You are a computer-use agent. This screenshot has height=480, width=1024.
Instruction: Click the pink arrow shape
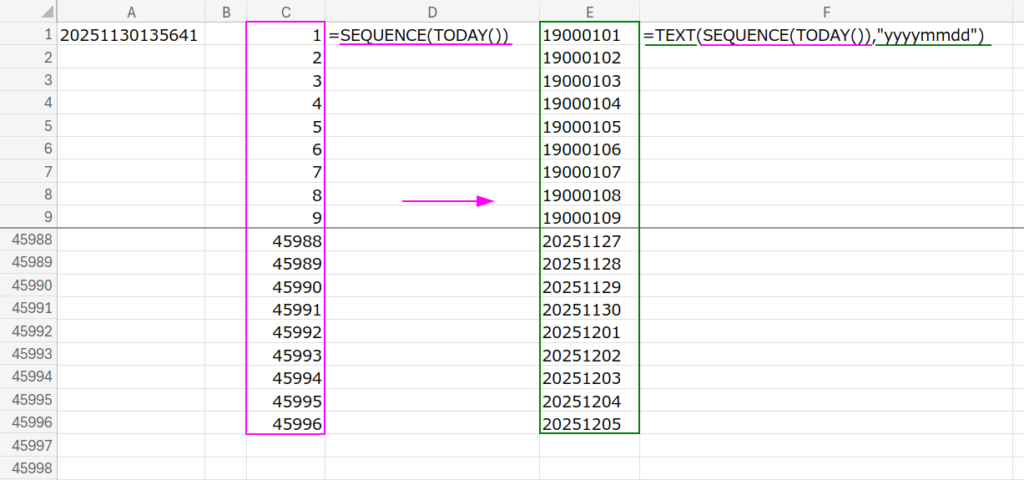pos(448,201)
